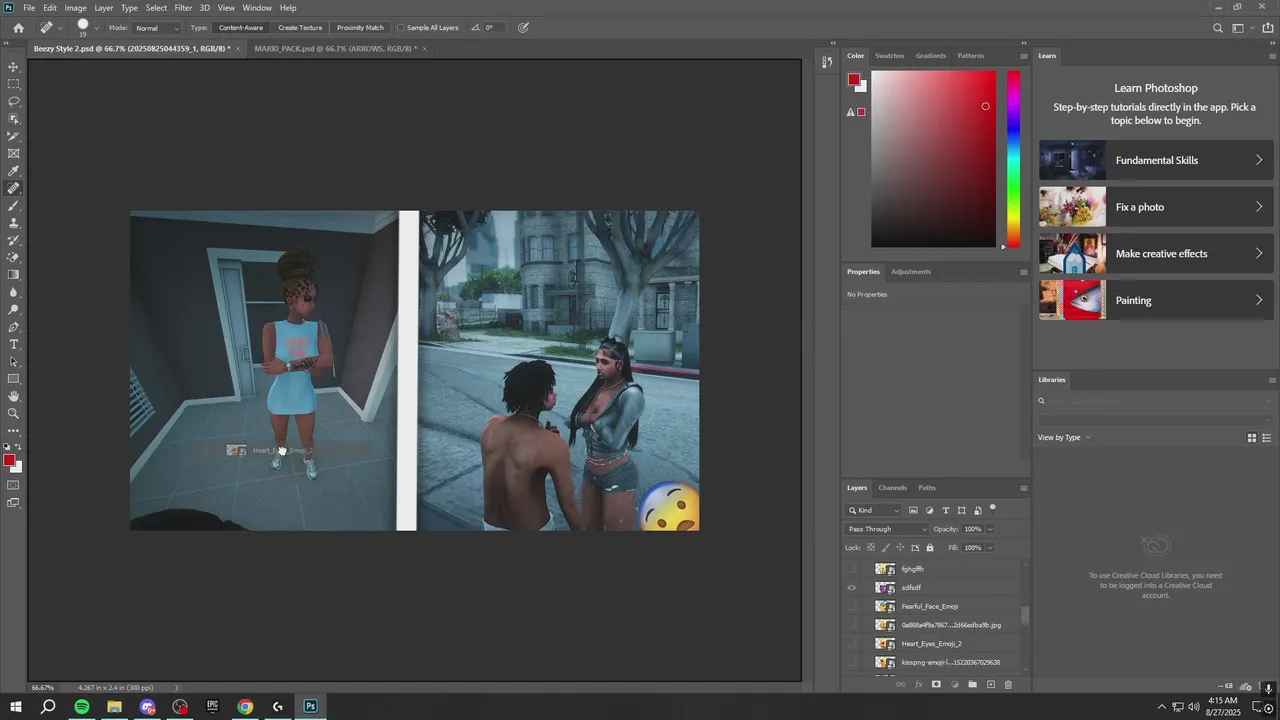
Task: Click the Create Texture button
Action: pos(300,28)
